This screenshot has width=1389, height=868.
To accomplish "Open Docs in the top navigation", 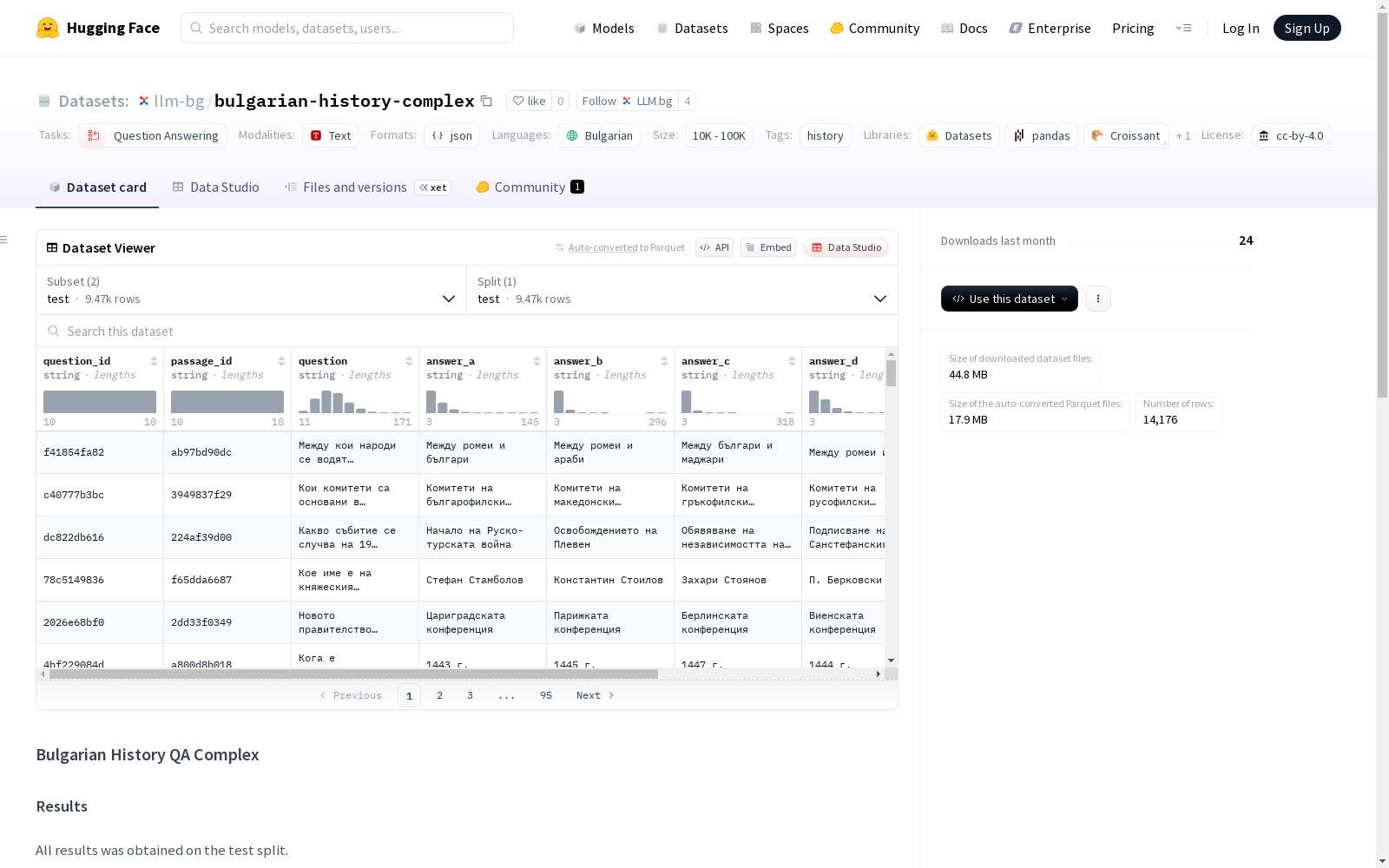I will 964,28.
